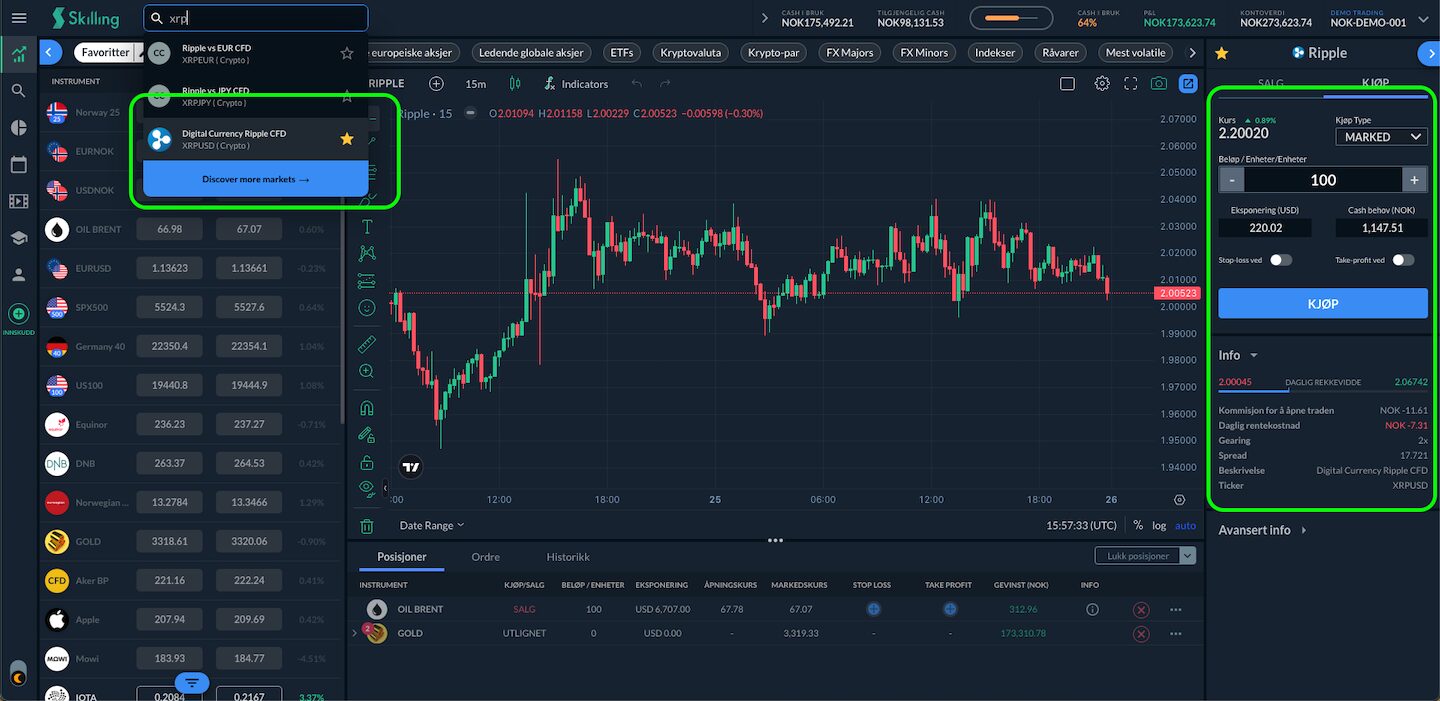Toggle the lock all drawings icon

pos(367,462)
